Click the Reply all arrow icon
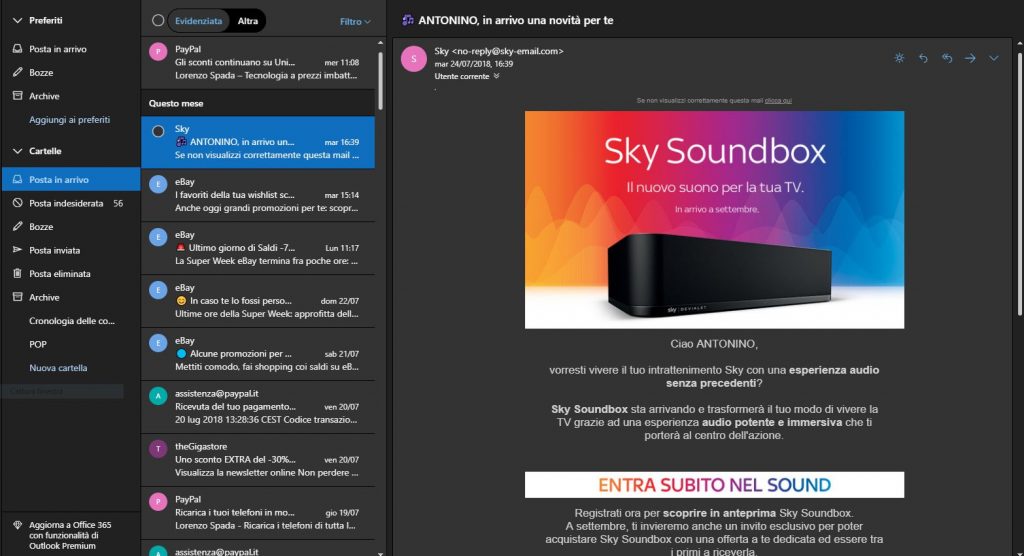 946,58
